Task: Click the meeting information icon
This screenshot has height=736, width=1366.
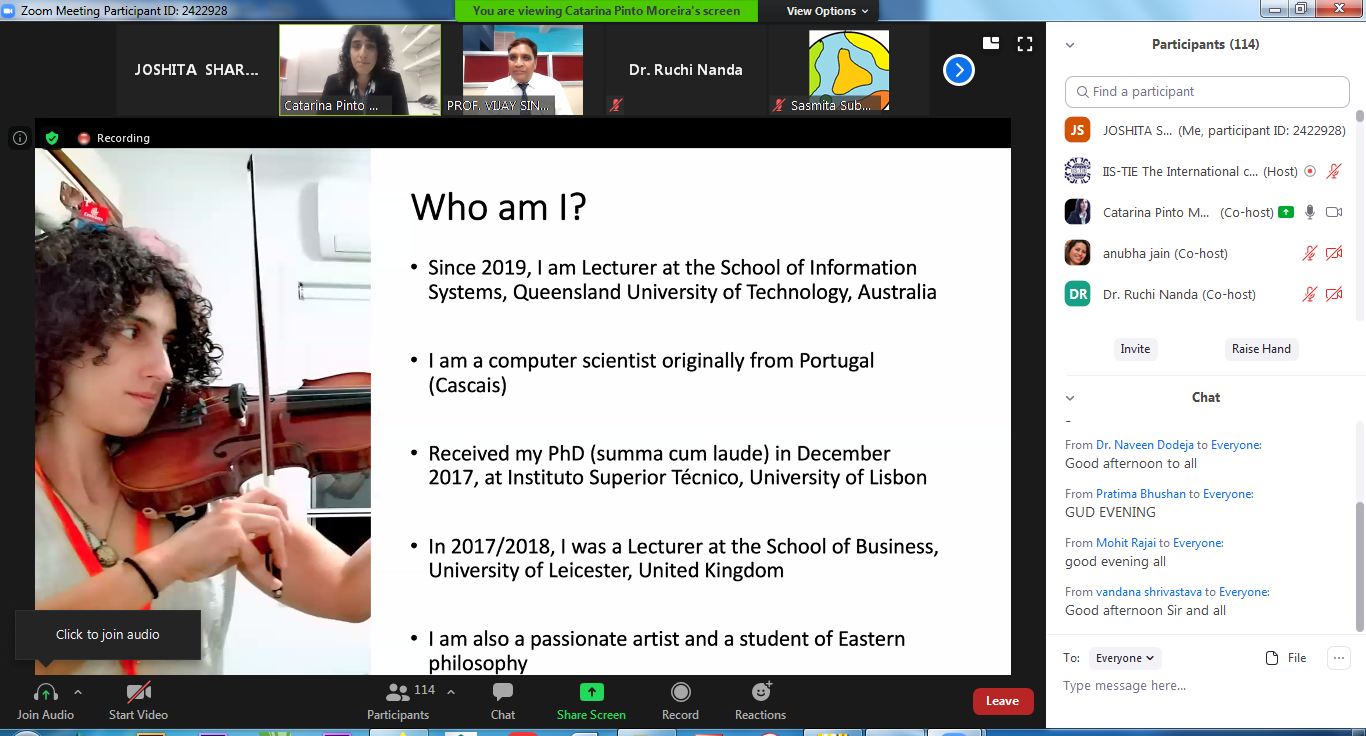Action: pos(20,138)
